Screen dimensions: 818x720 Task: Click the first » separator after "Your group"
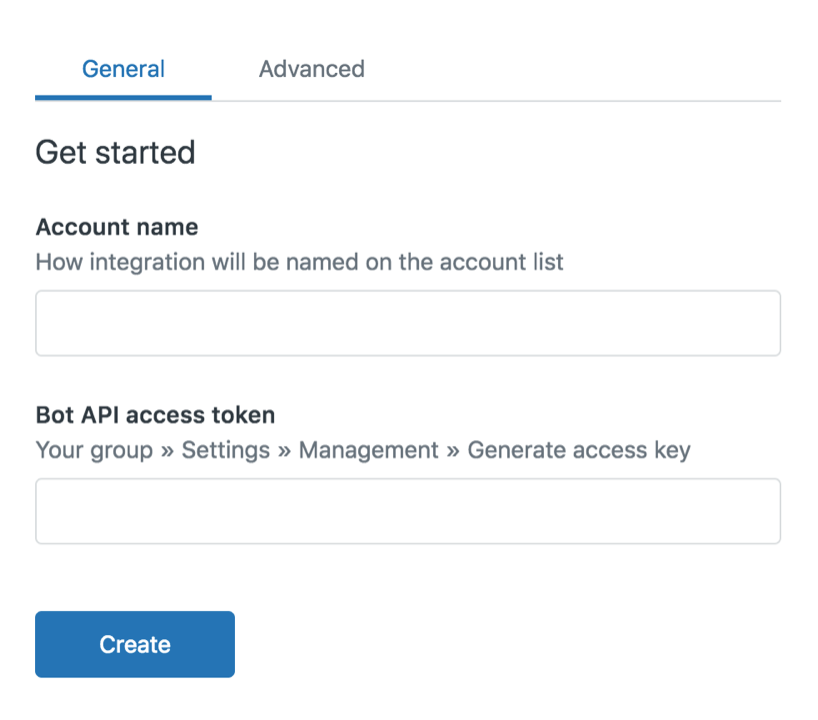[167, 451]
